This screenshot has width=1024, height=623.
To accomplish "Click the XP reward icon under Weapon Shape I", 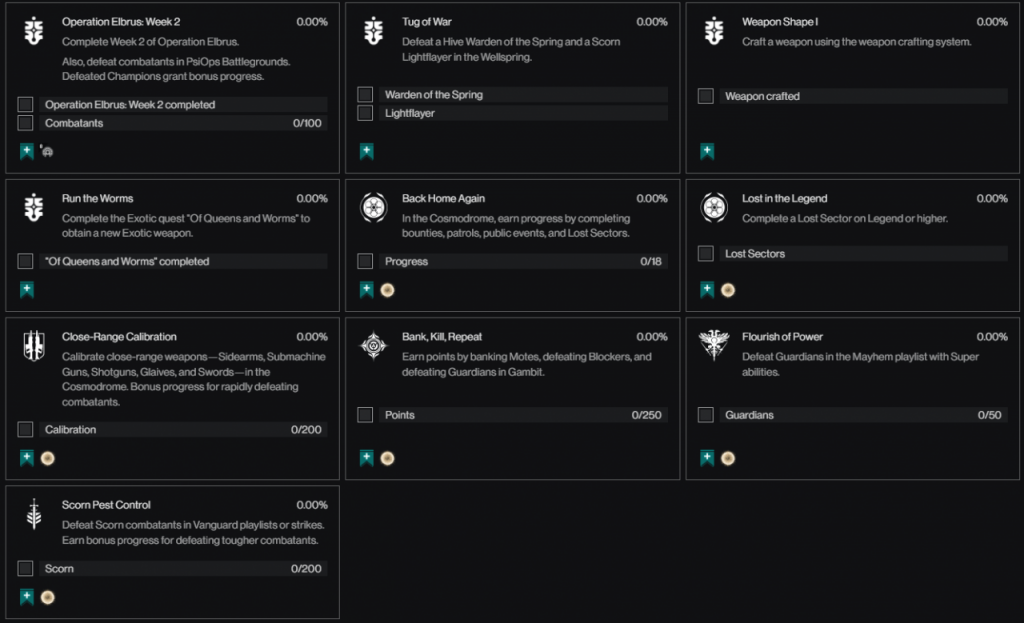I will [x=706, y=152].
